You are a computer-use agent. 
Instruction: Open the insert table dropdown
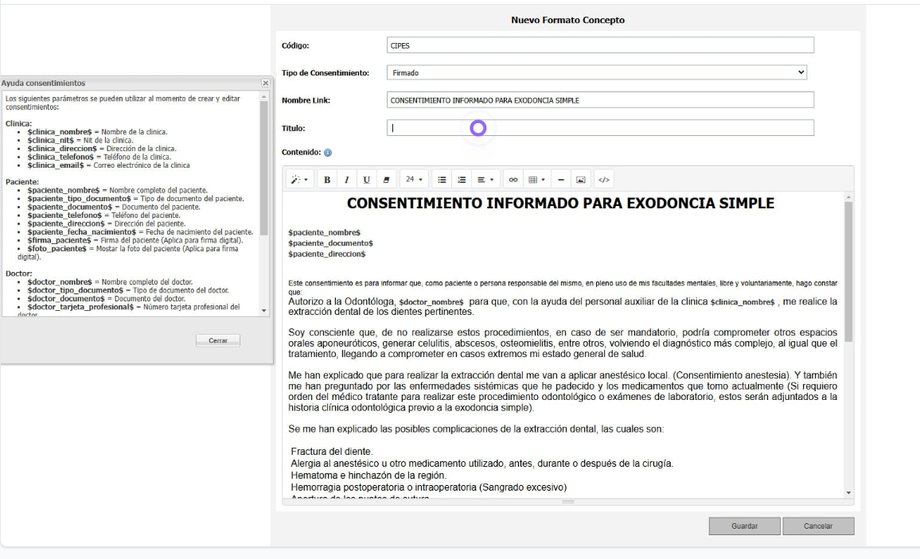point(537,179)
